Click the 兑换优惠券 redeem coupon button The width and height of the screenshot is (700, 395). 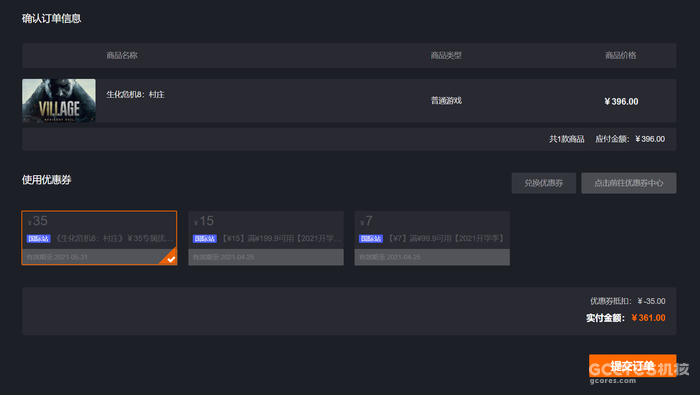[543, 183]
